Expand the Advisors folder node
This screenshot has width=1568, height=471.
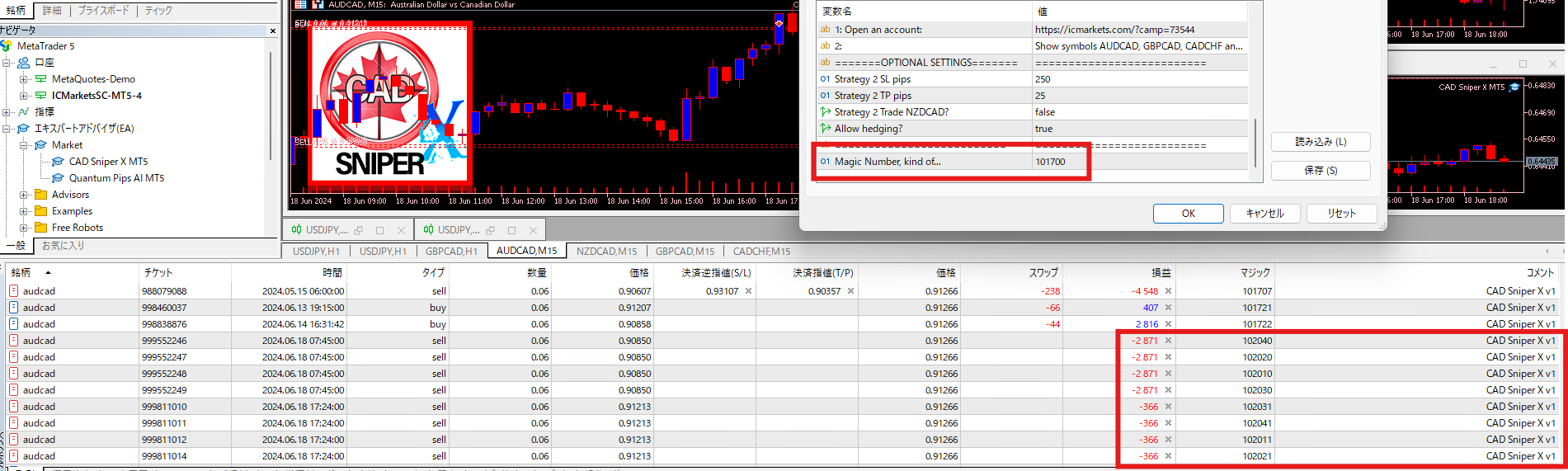[x=24, y=195]
